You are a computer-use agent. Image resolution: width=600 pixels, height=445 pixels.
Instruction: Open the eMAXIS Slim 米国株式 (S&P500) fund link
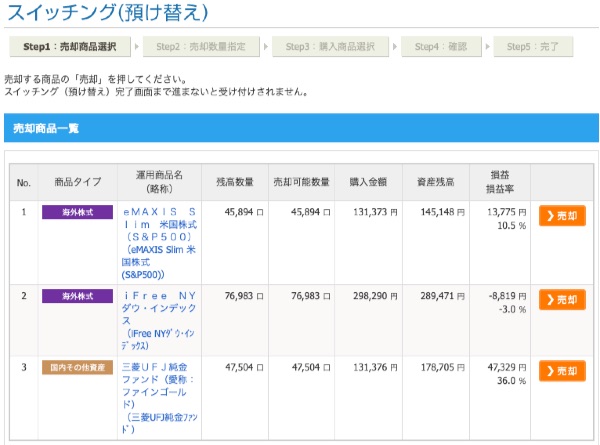[x=159, y=243]
